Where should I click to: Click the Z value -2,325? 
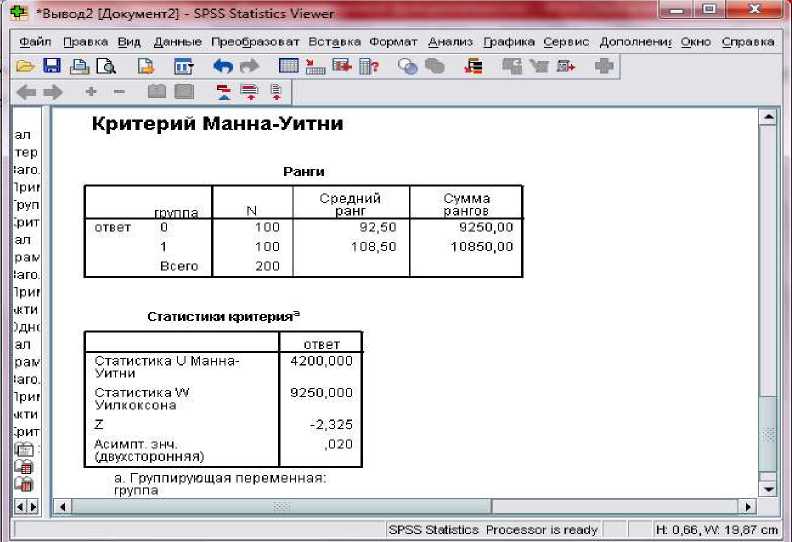pos(331,425)
